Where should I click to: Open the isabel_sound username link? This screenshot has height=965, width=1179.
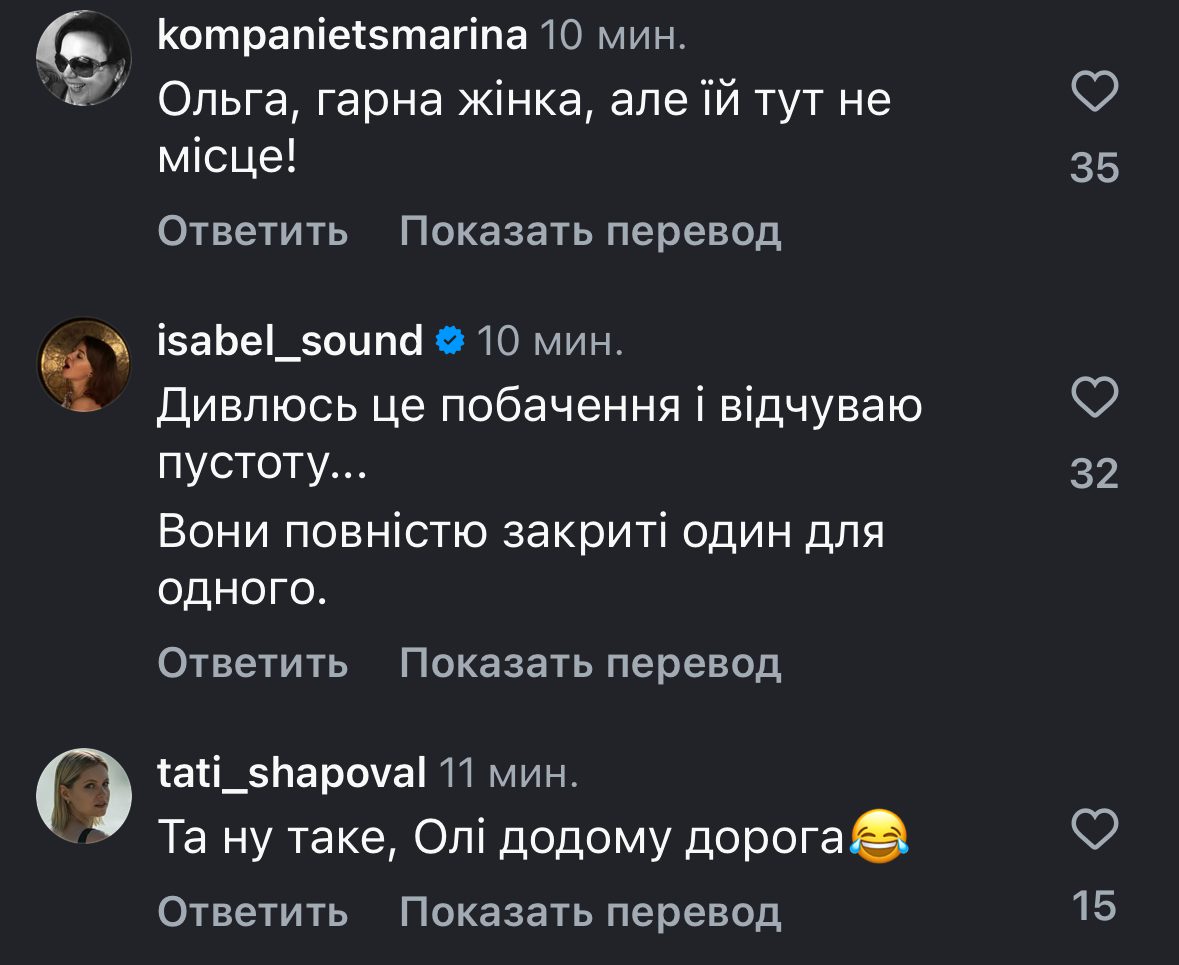[x=291, y=341]
